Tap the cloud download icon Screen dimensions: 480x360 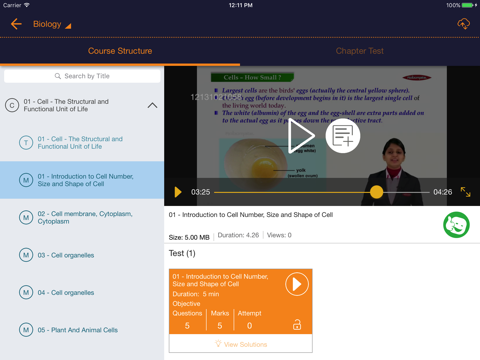[464, 24]
